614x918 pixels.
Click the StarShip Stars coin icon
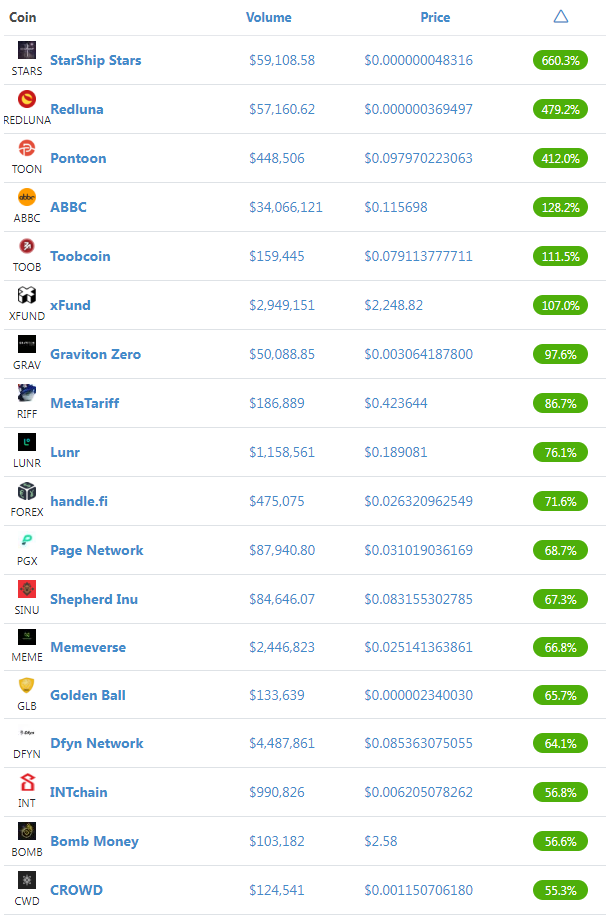pyautogui.click(x=26, y=50)
